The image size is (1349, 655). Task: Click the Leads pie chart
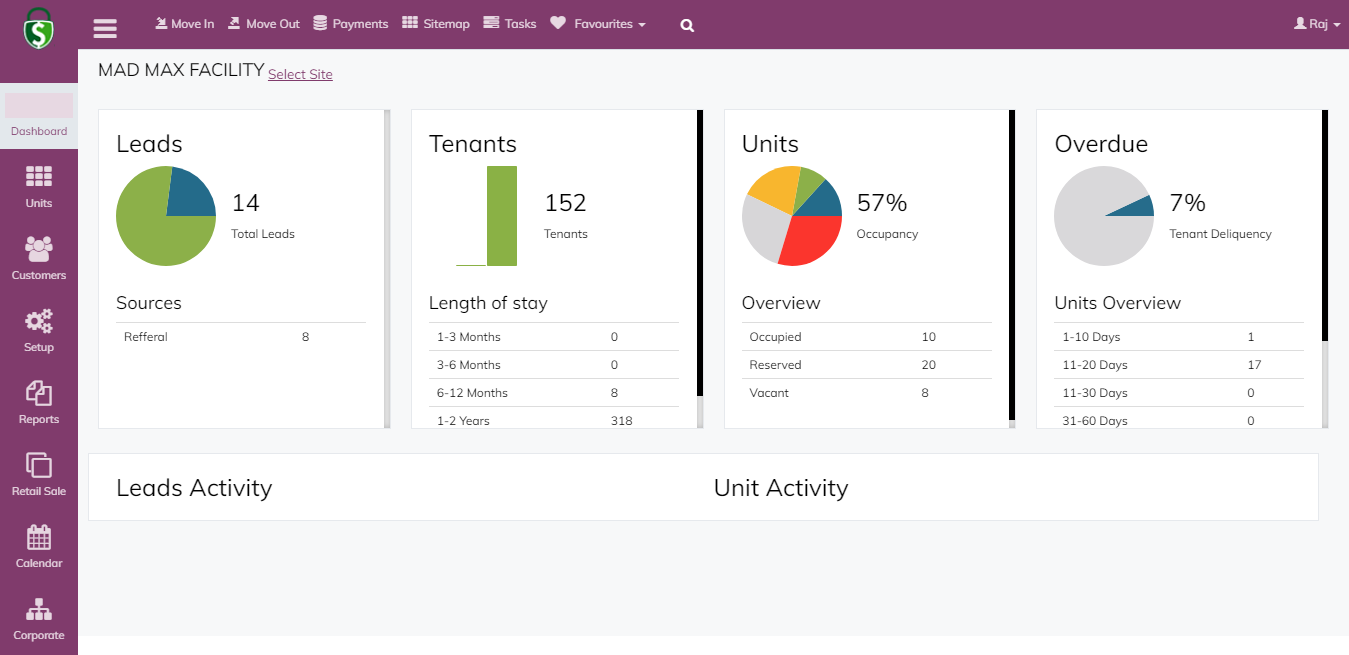(x=166, y=216)
